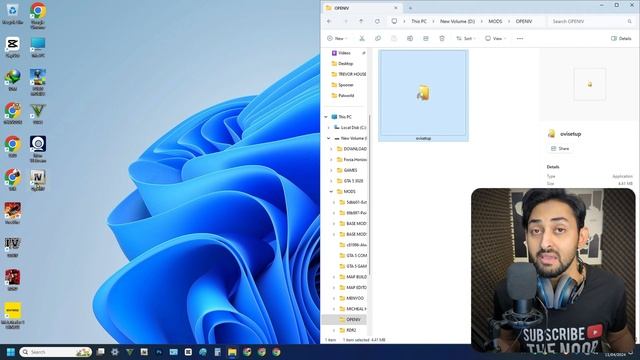Click the Cut scissors icon in File Explorer
This screenshot has height=360, width=640.
coord(362,38)
